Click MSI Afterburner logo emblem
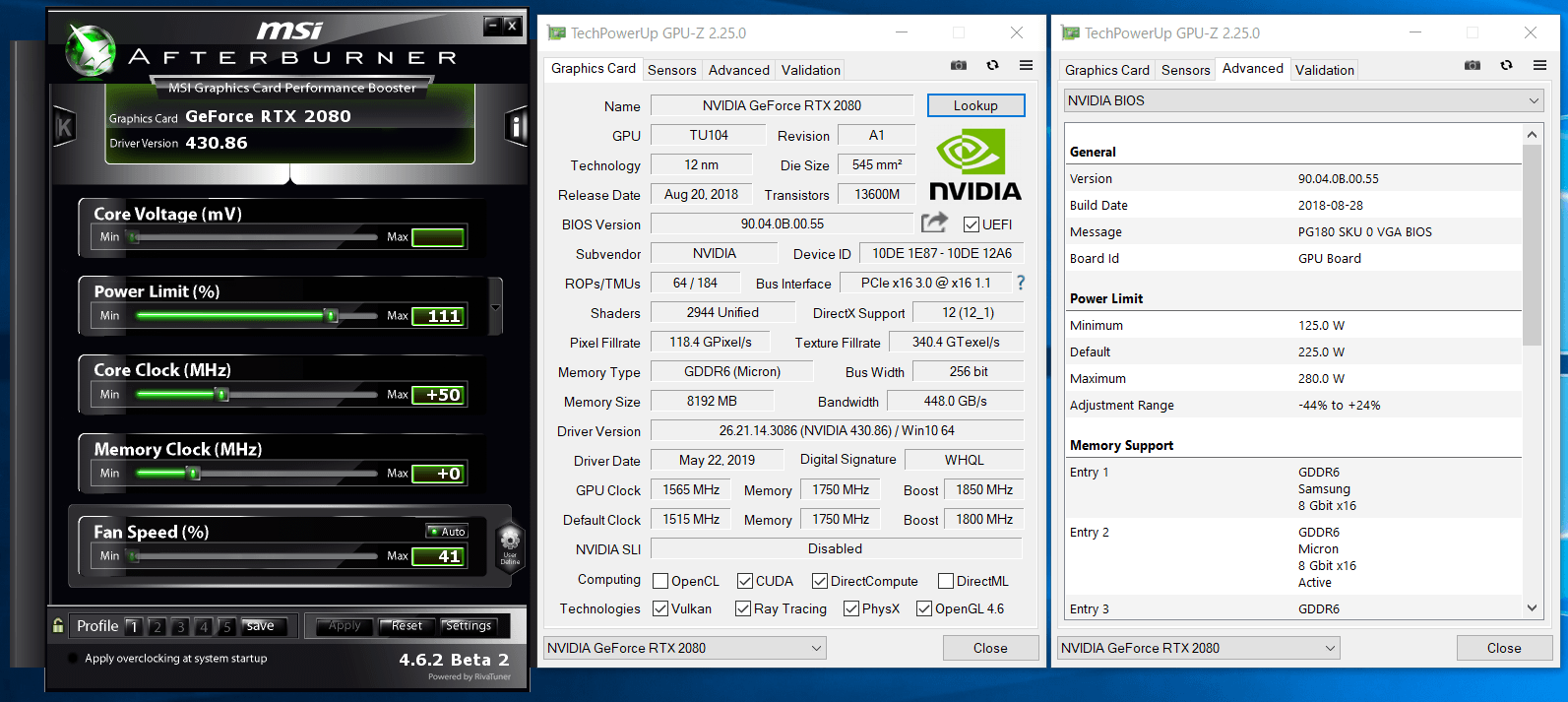 (91, 49)
